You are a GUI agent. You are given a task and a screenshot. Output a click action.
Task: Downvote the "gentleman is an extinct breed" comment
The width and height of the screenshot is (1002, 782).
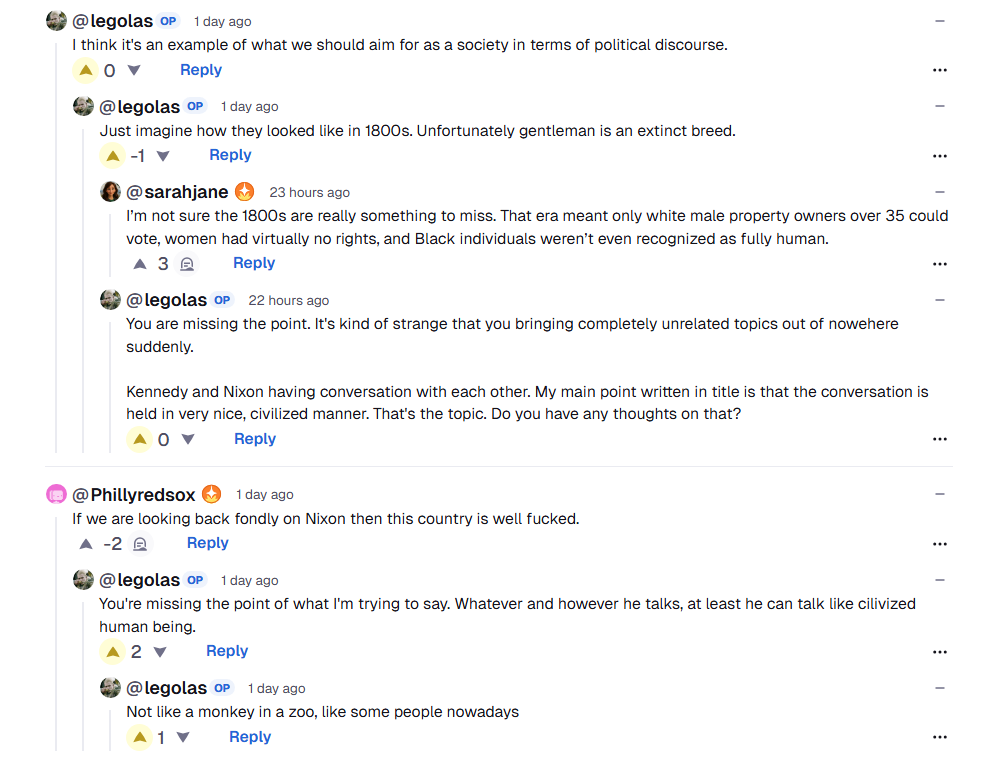163,156
